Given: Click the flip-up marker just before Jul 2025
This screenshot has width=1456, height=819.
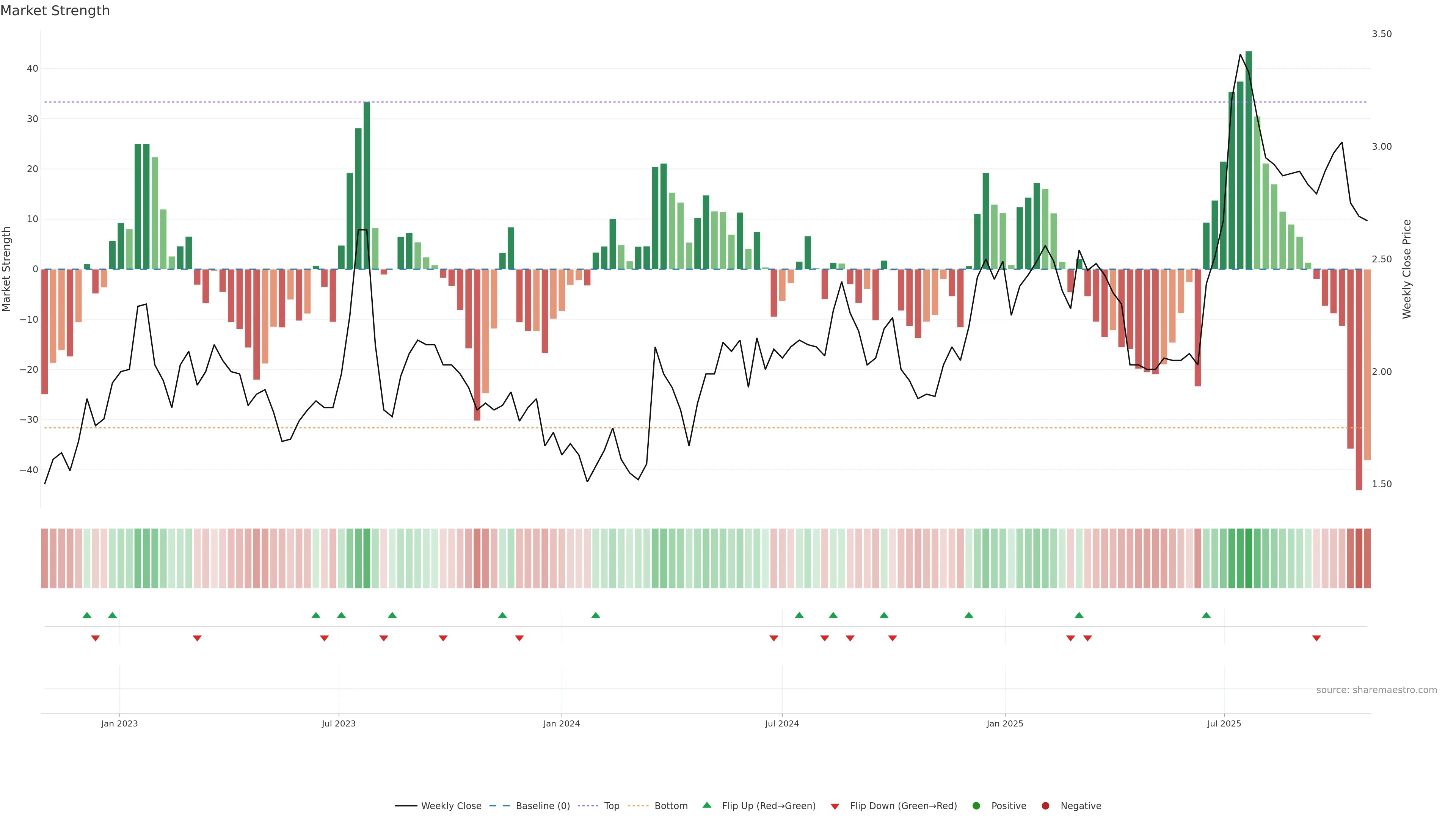Looking at the screenshot, I should click(1206, 615).
